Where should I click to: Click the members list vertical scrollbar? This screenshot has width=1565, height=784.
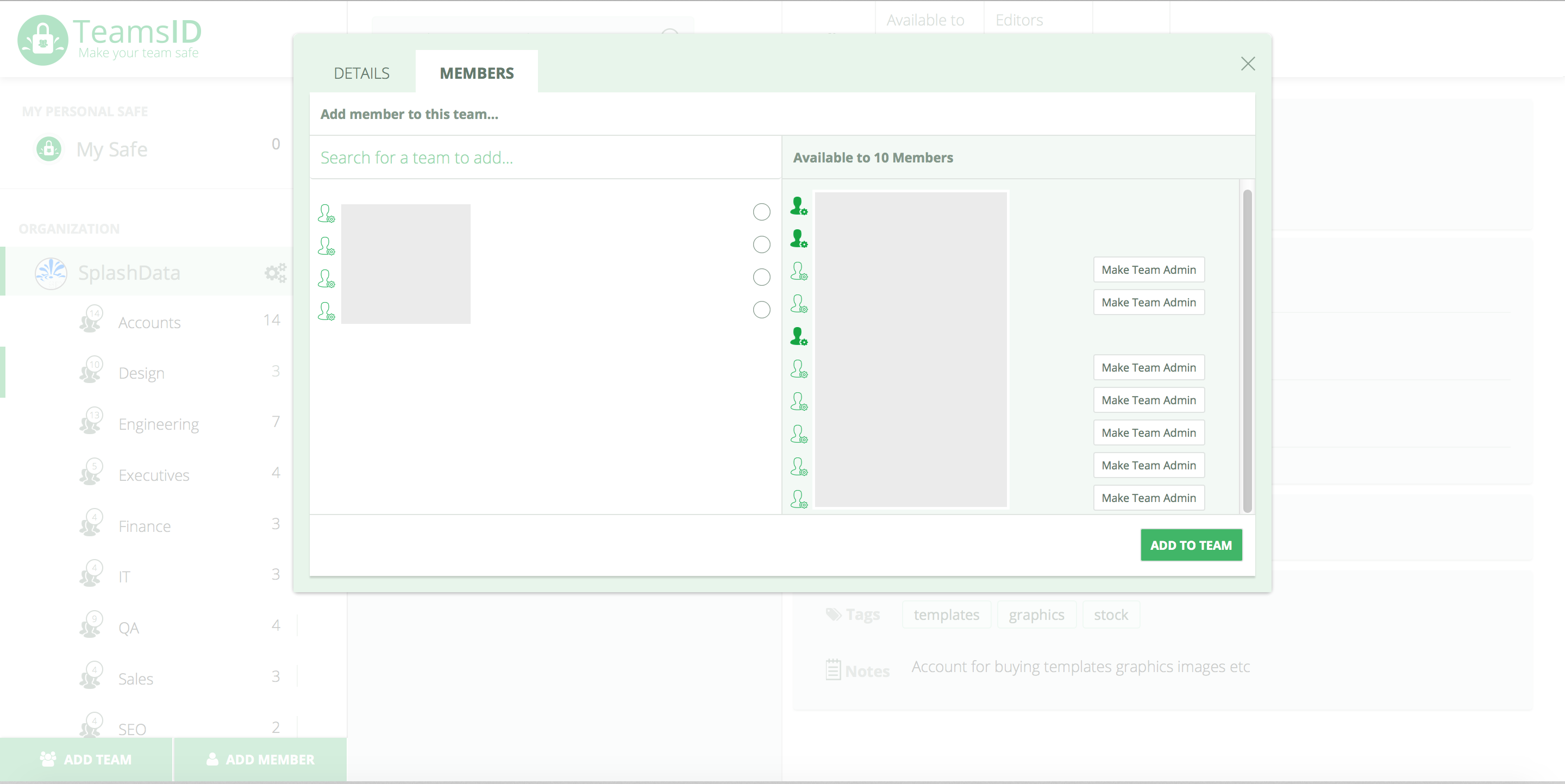[x=1247, y=350]
